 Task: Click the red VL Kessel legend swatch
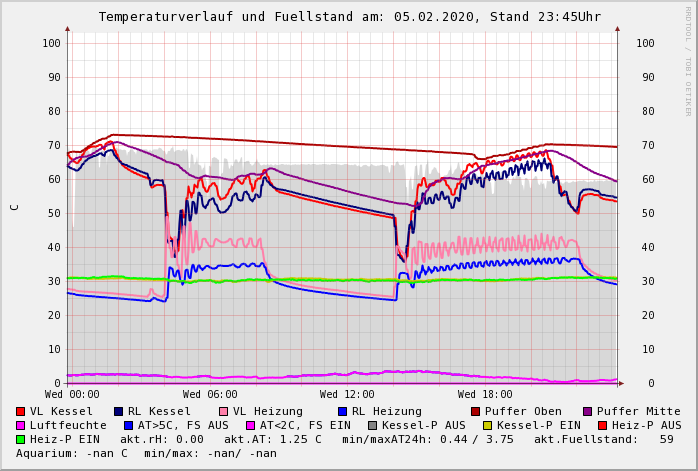(21, 411)
